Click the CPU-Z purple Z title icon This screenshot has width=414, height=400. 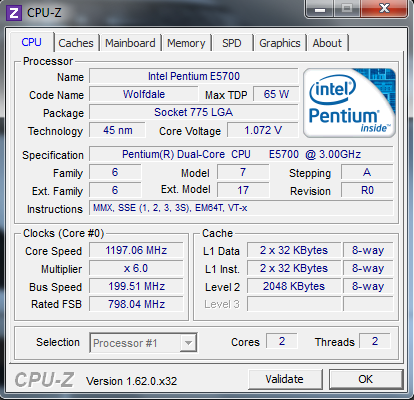(x=14, y=13)
